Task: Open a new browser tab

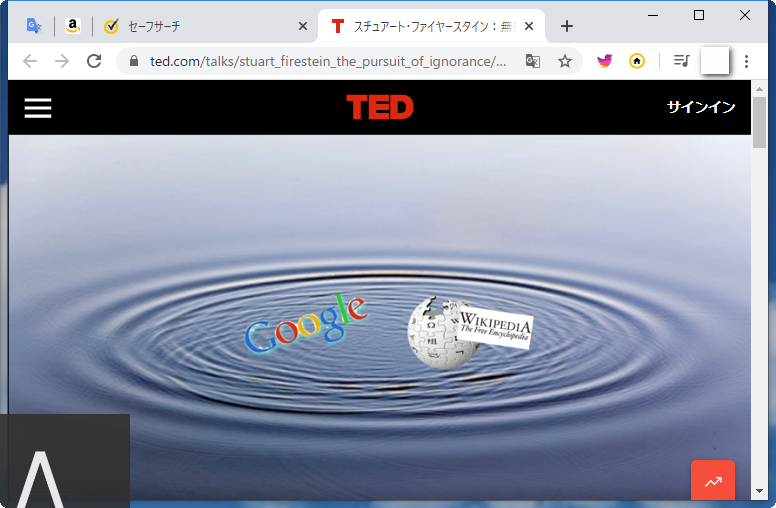Action: [567, 26]
